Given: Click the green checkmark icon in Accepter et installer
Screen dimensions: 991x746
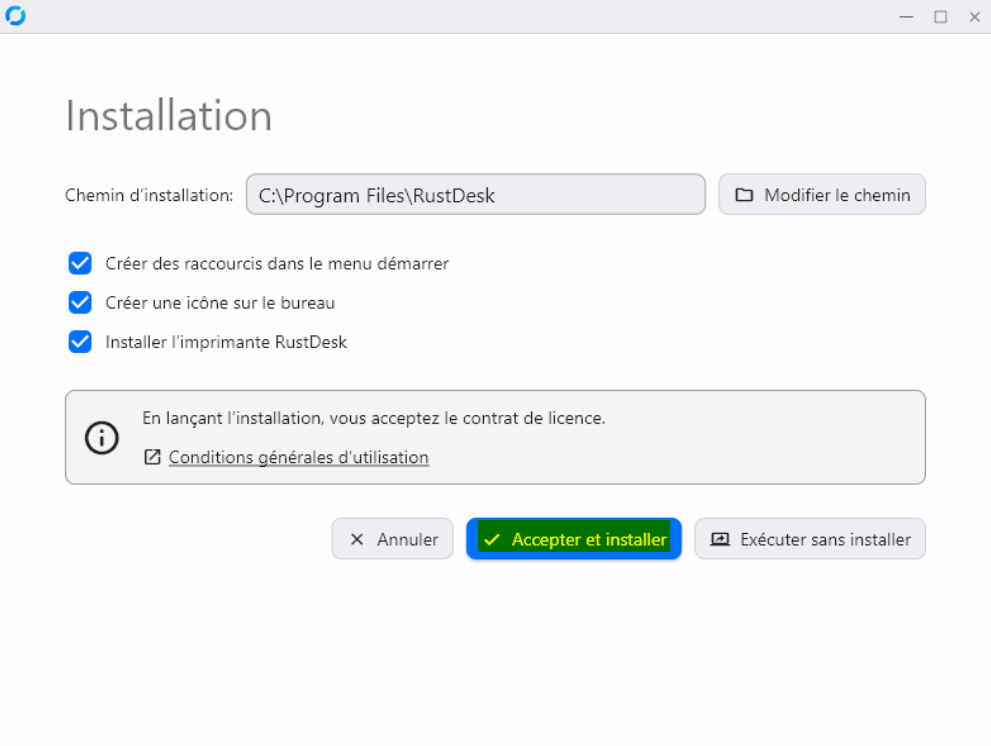Looking at the screenshot, I should [x=491, y=539].
